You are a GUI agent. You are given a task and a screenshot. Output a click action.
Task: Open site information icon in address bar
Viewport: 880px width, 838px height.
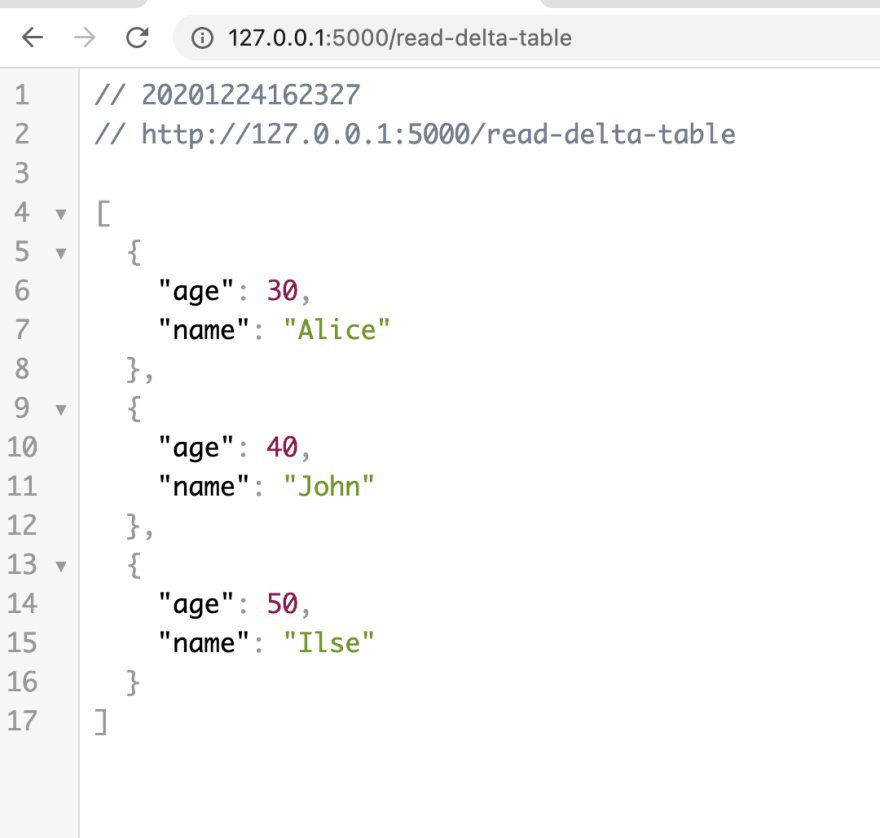(x=202, y=38)
